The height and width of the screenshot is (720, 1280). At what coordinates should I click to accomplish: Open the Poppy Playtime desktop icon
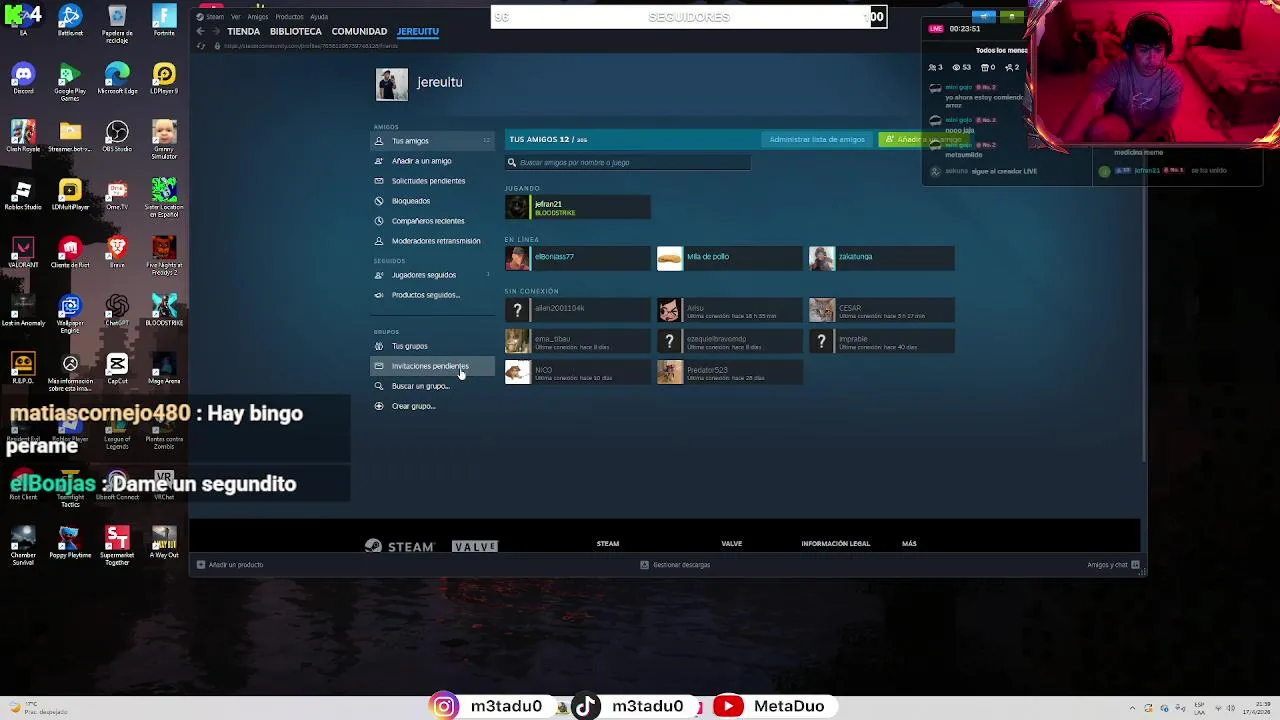point(70,543)
